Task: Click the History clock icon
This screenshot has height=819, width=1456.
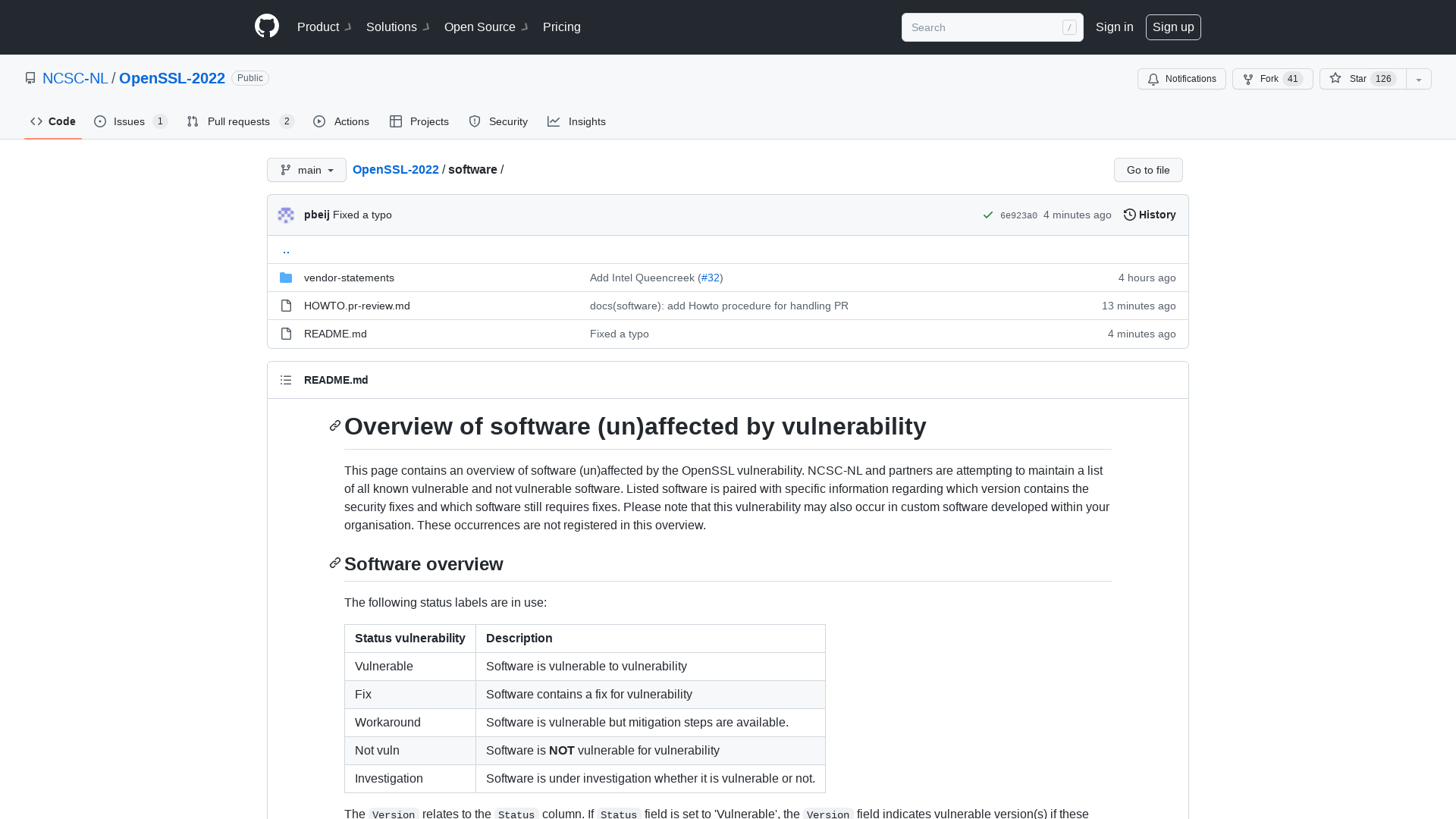Action: tap(1129, 215)
